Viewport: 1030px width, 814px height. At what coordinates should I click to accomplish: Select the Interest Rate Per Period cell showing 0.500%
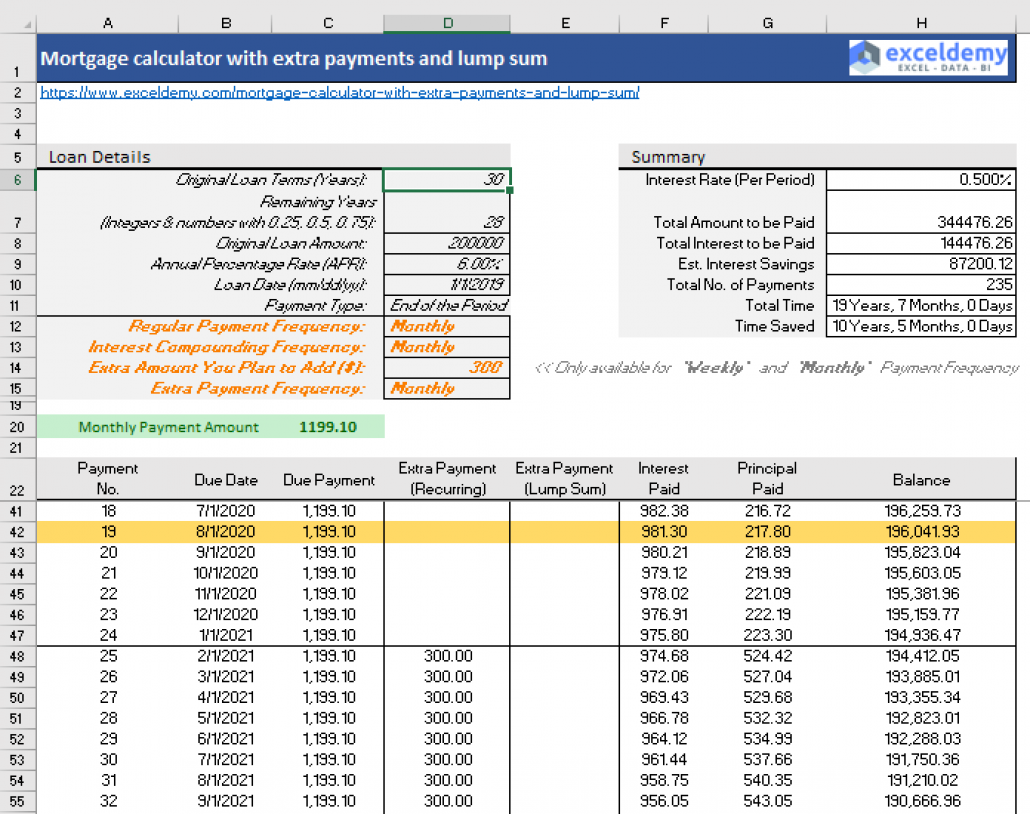coord(921,180)
